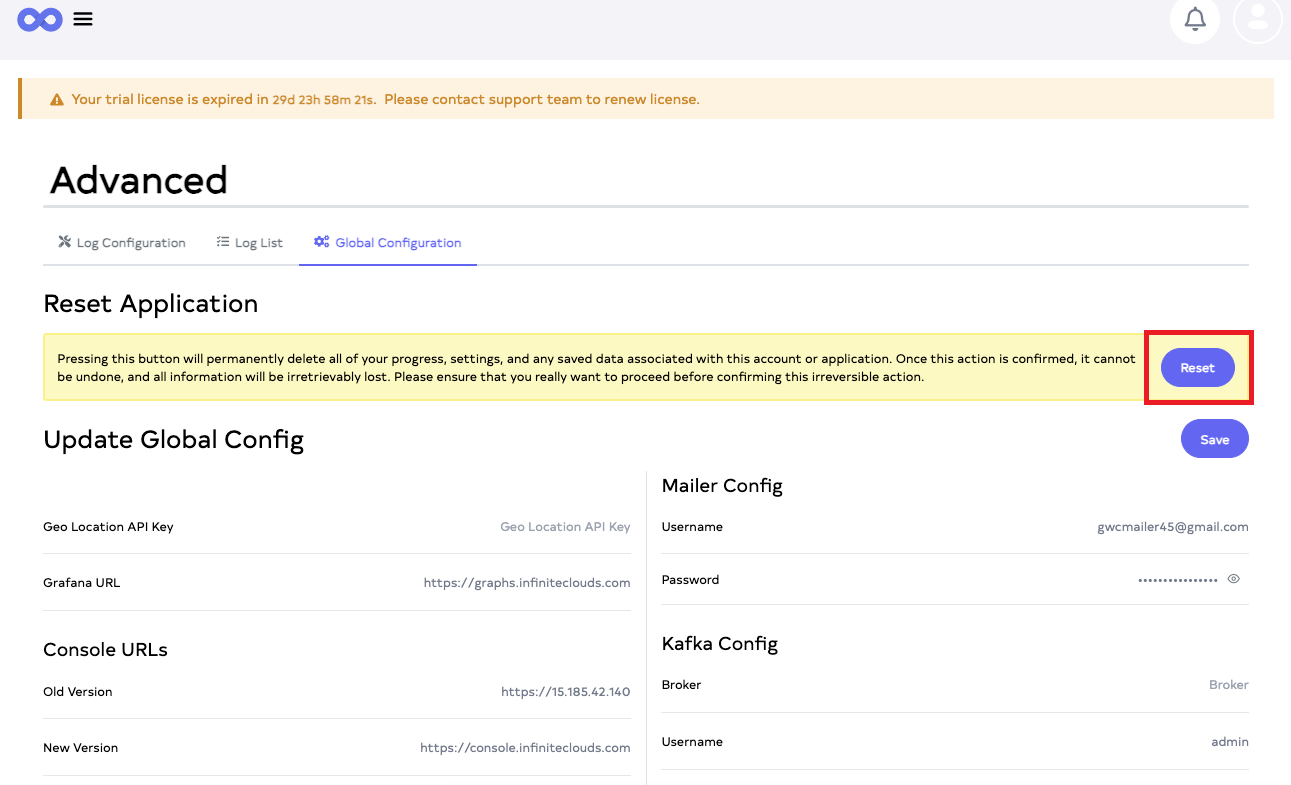Open the notifications bell
The image size is (1291, 785).
tap(1194, 19)
